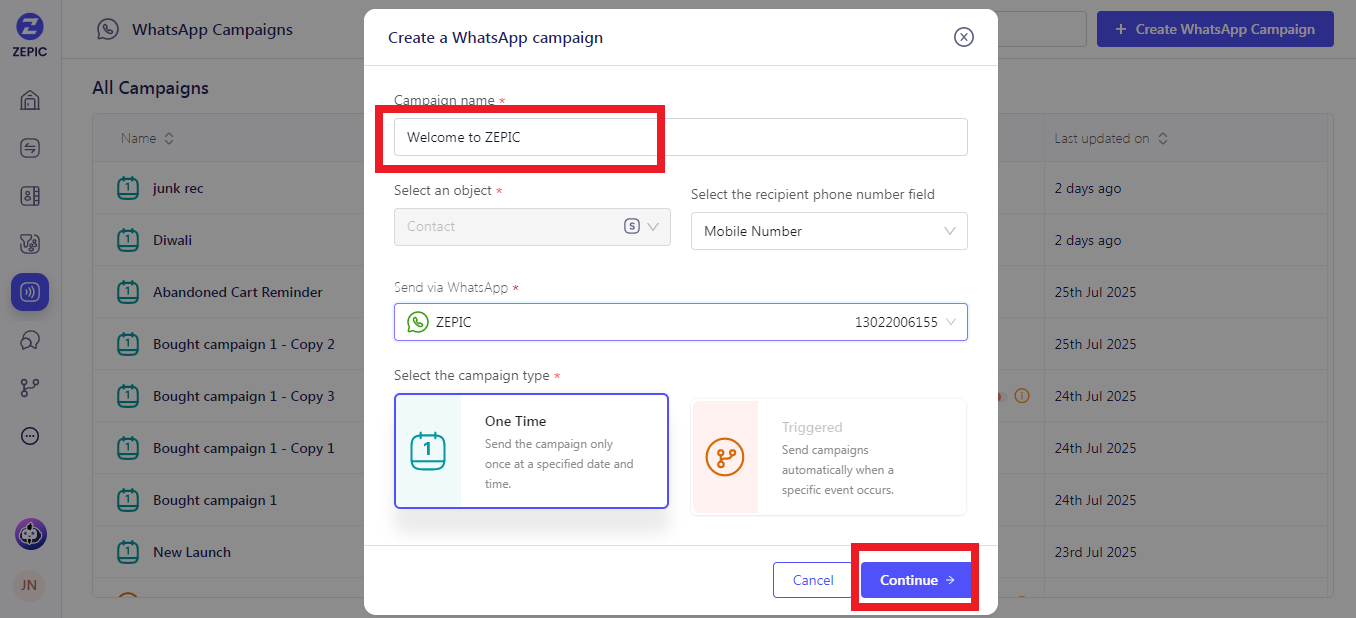Click the Cancel button
The image size is (1356, 618).
813,580
